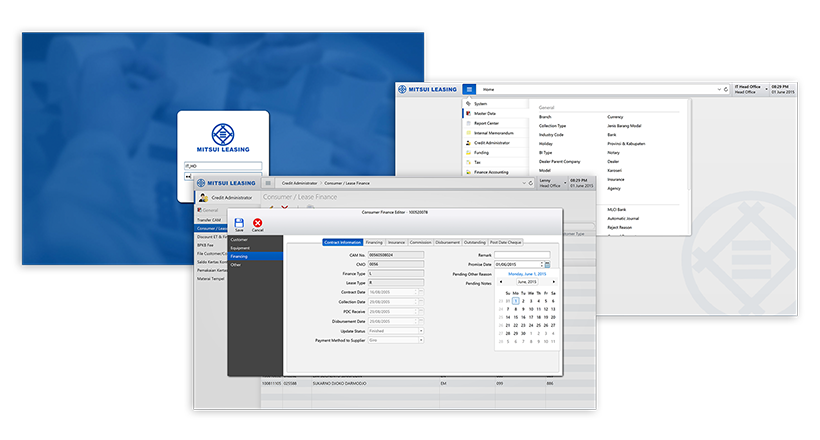Viewport: 820px width, 440px height.
Task: Open the Master Data menu item
Action: click(x=487, y=113)
